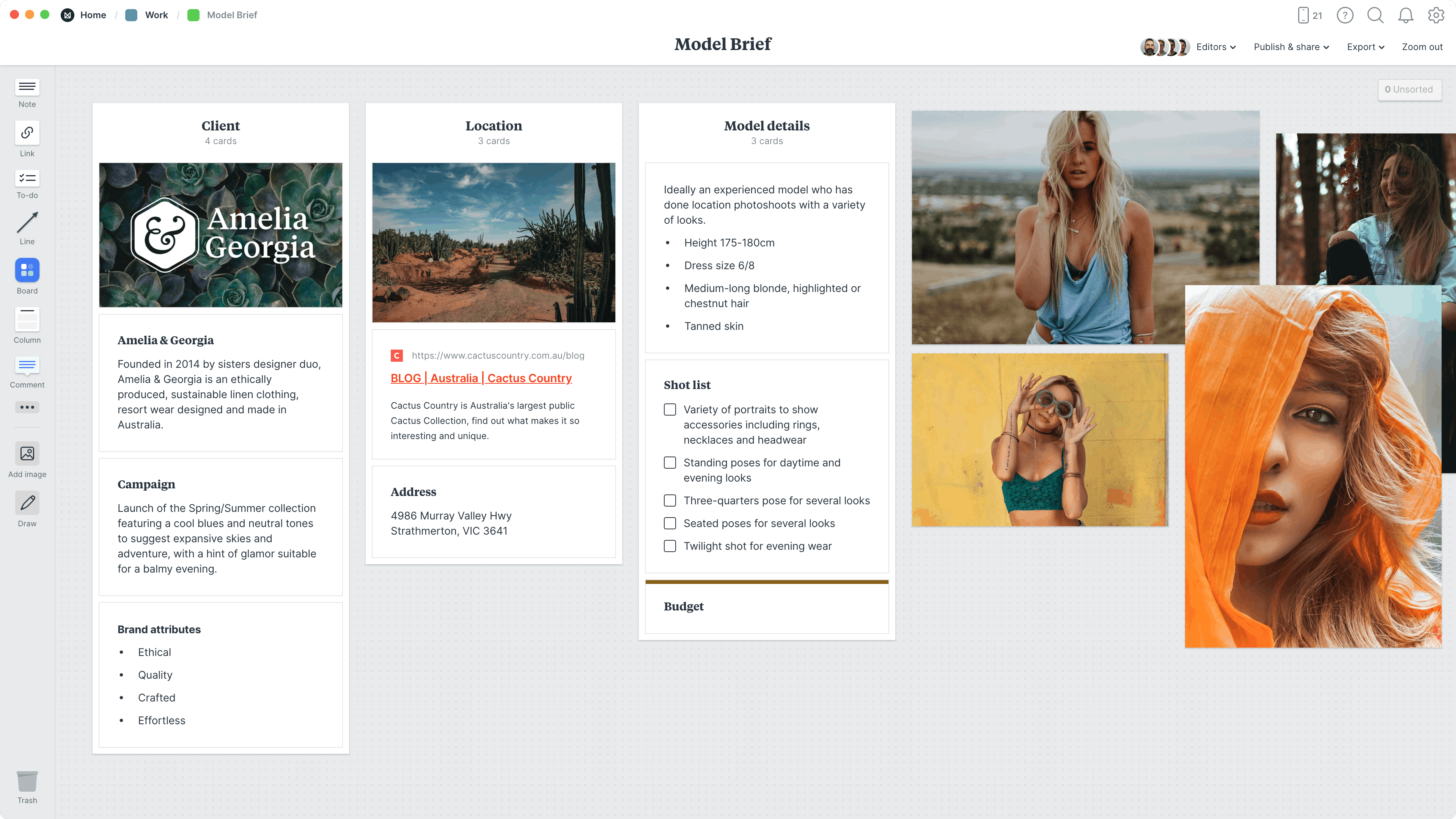Image resolution: width=1456 pixels, height=819 pixels.
Task: Open the Export dropdown
Action: (1365, 47)
